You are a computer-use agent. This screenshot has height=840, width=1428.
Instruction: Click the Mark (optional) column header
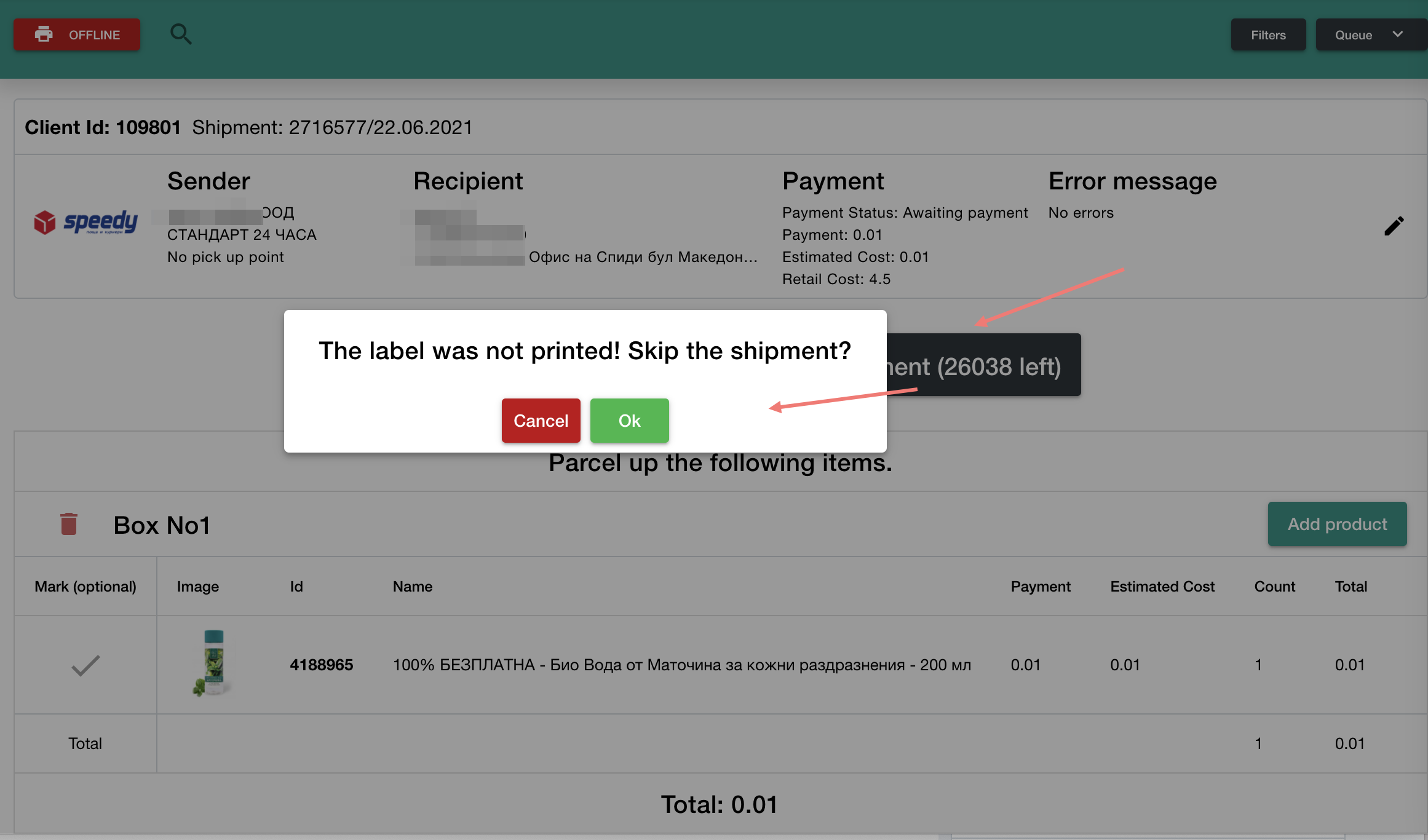point(85,587)
